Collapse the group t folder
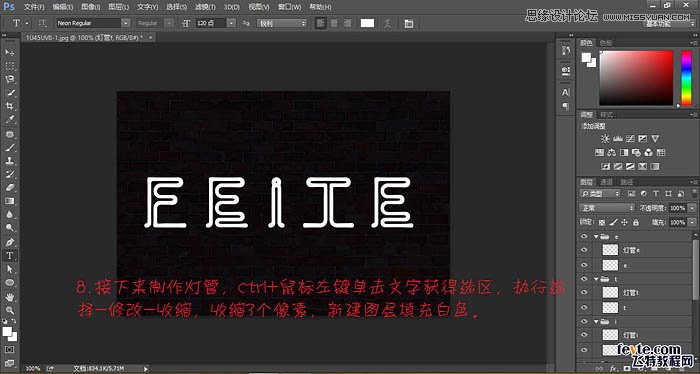The image size is (700, 374). (596, 279)
